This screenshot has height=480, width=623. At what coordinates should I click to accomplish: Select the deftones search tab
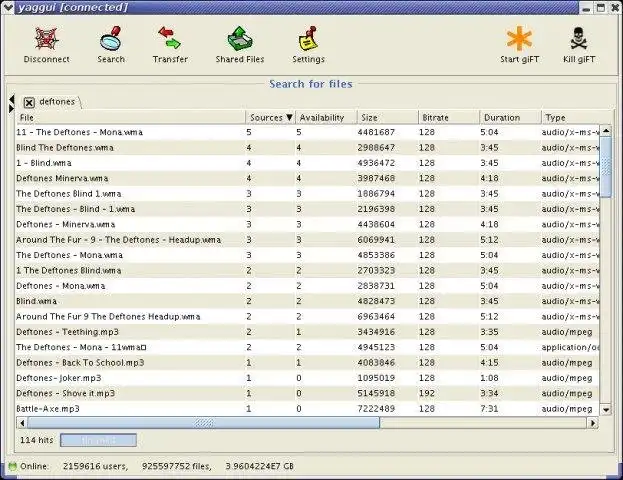57,102
